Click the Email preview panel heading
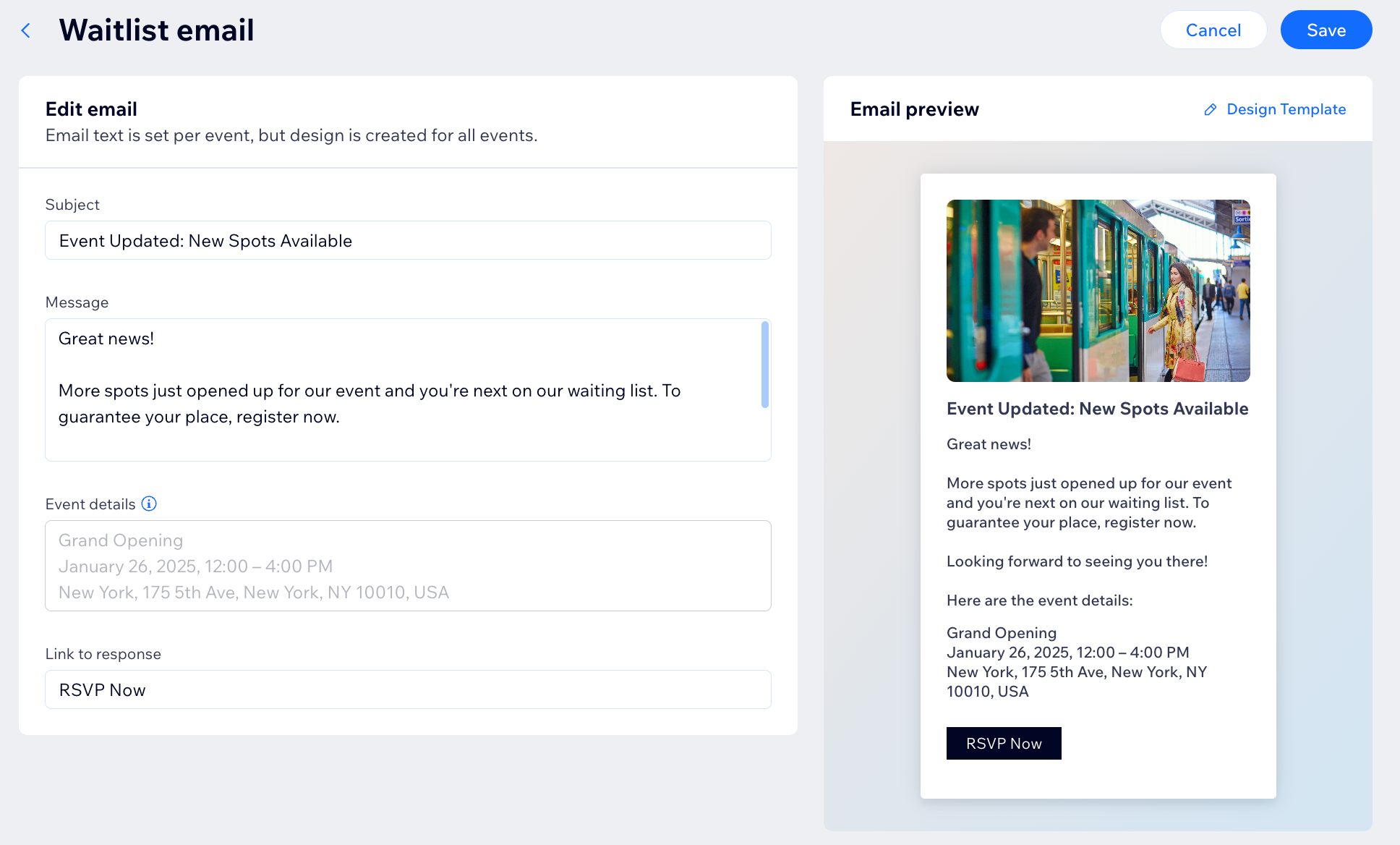1400x845 pixels. tap(914, 109)
